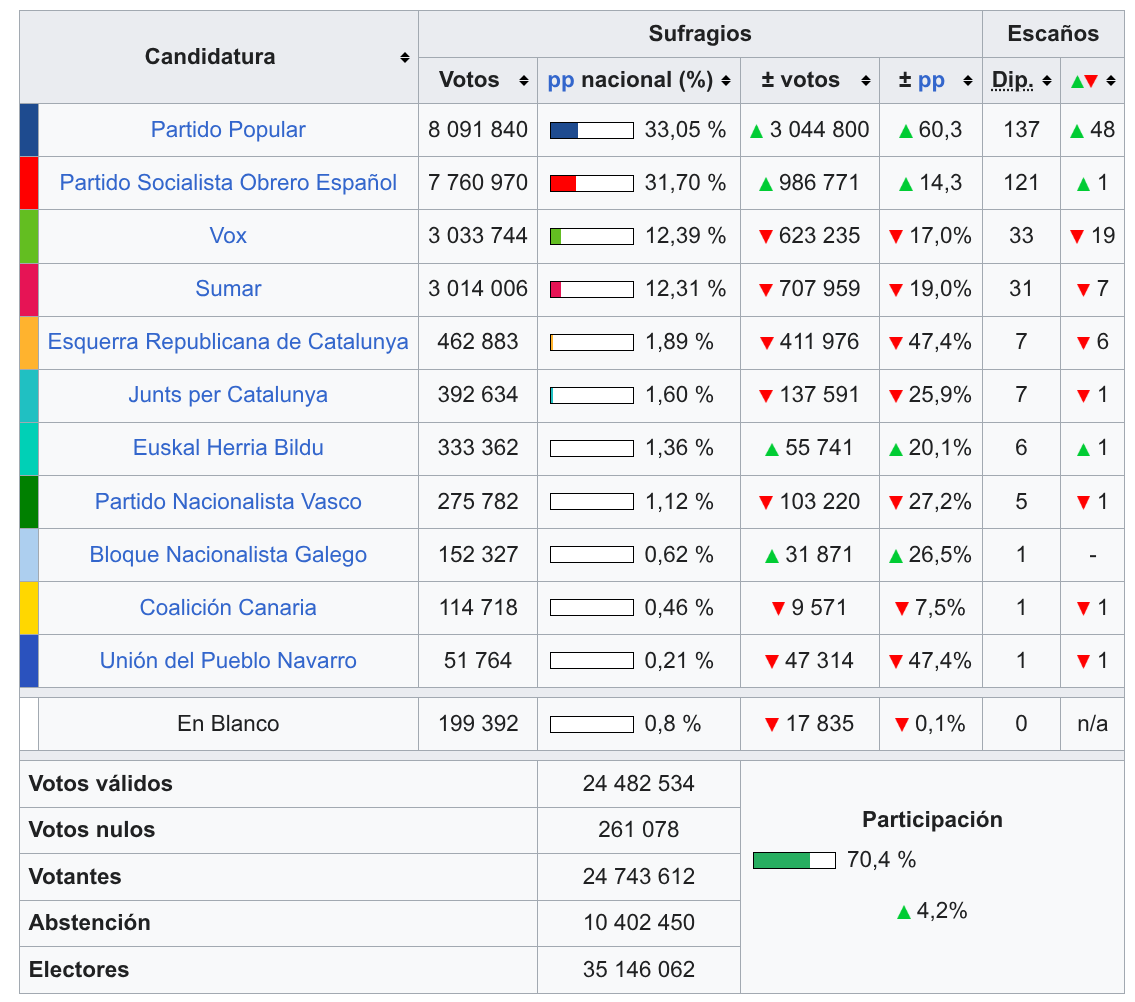The image size is (1135, 1002).
Task: Follow the Vox party link
Action: (x=228, y=236)
